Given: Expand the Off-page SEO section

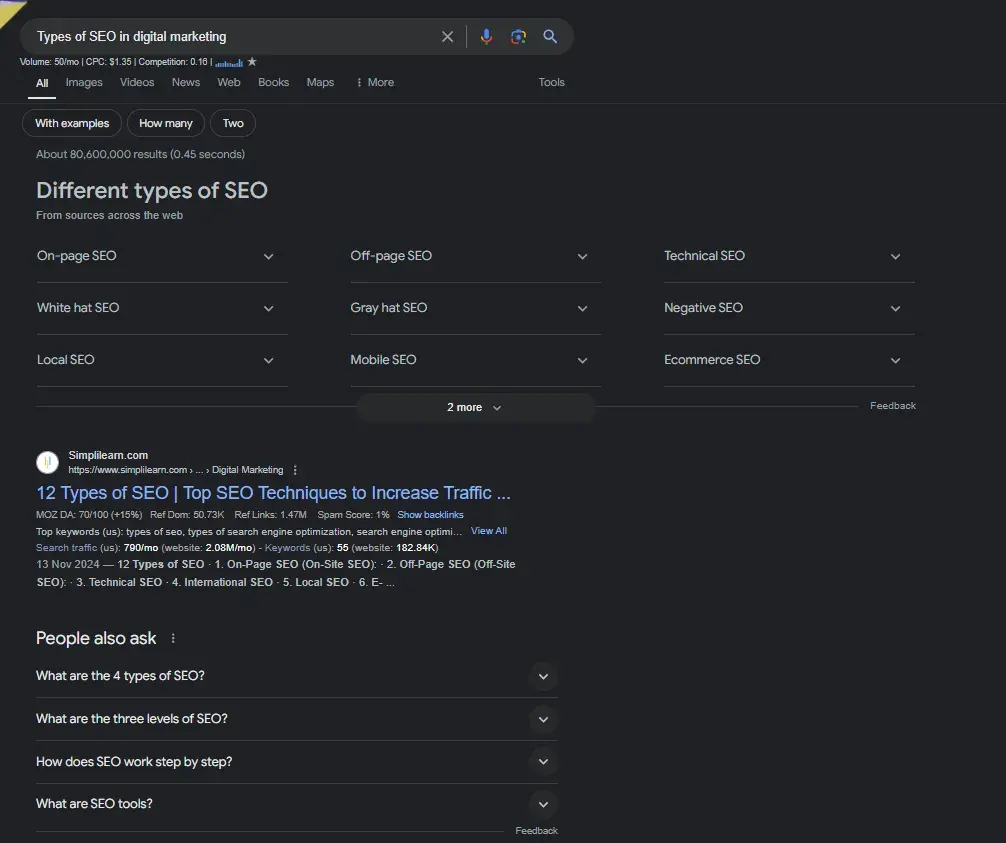Looking at the screenshot, I should point(475,256).
